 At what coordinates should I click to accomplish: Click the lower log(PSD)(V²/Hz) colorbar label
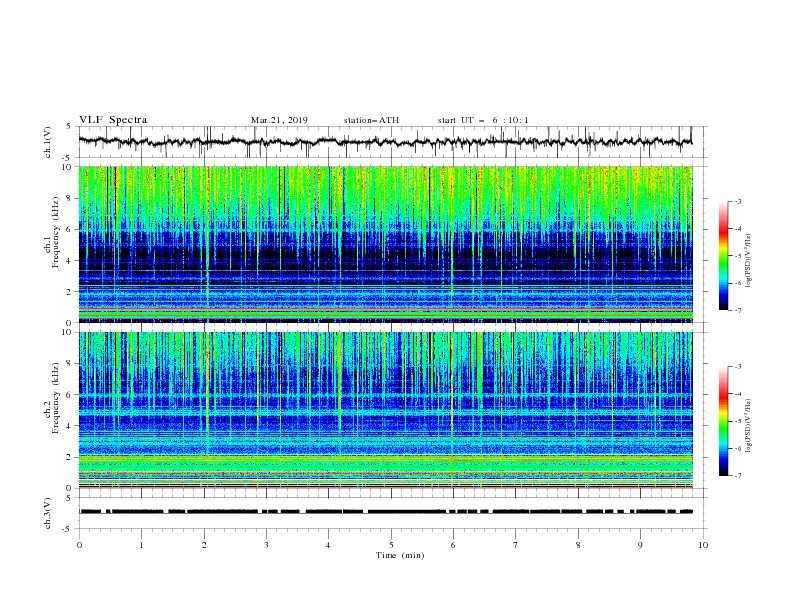pos(749,425)
